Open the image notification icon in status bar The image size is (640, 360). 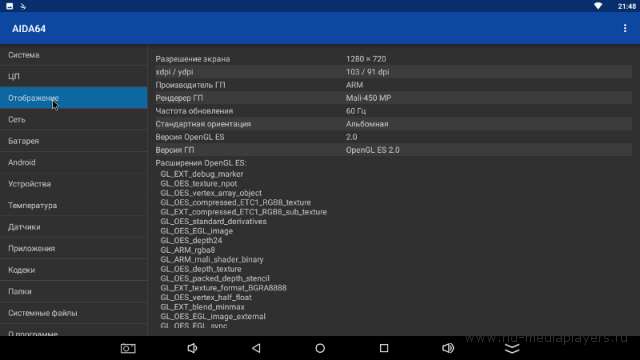(9, 6)
